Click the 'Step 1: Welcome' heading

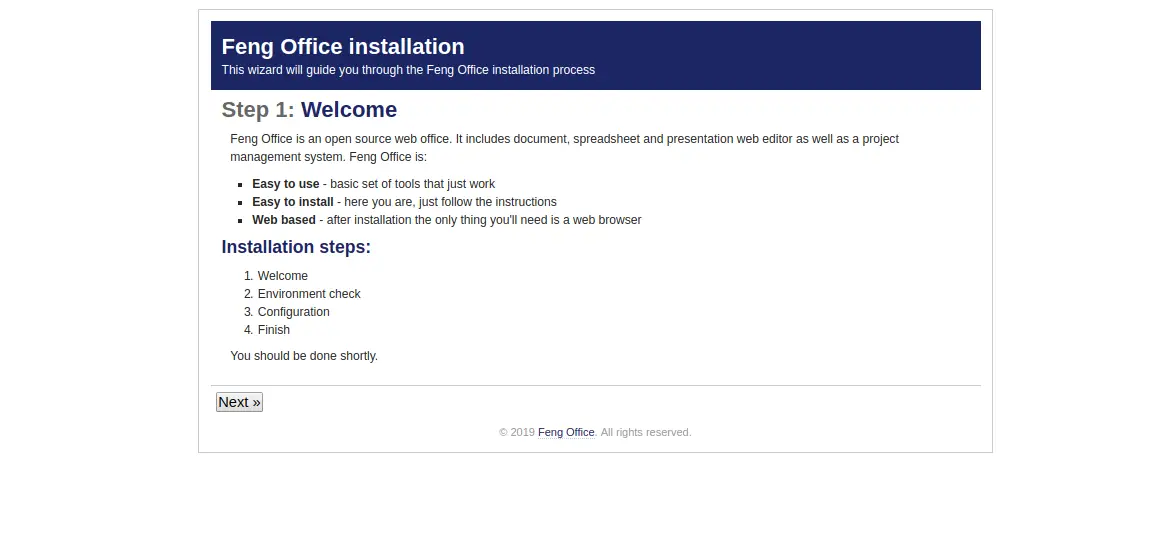[x=309, y=109]
